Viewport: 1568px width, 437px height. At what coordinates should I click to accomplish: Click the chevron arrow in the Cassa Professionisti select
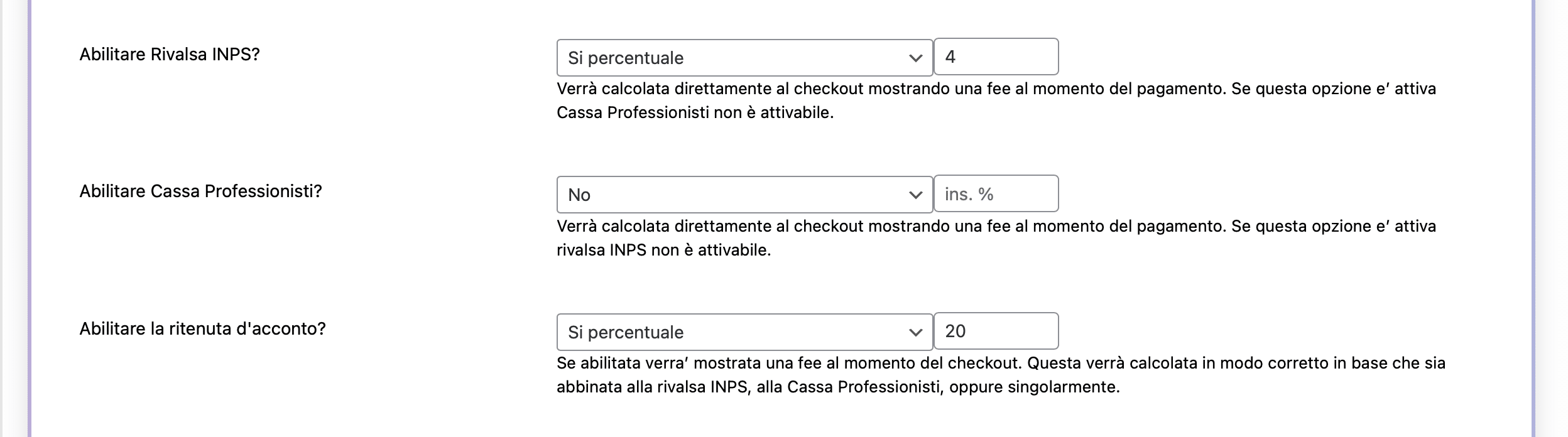pyautogui.click(x=915, y=195)
